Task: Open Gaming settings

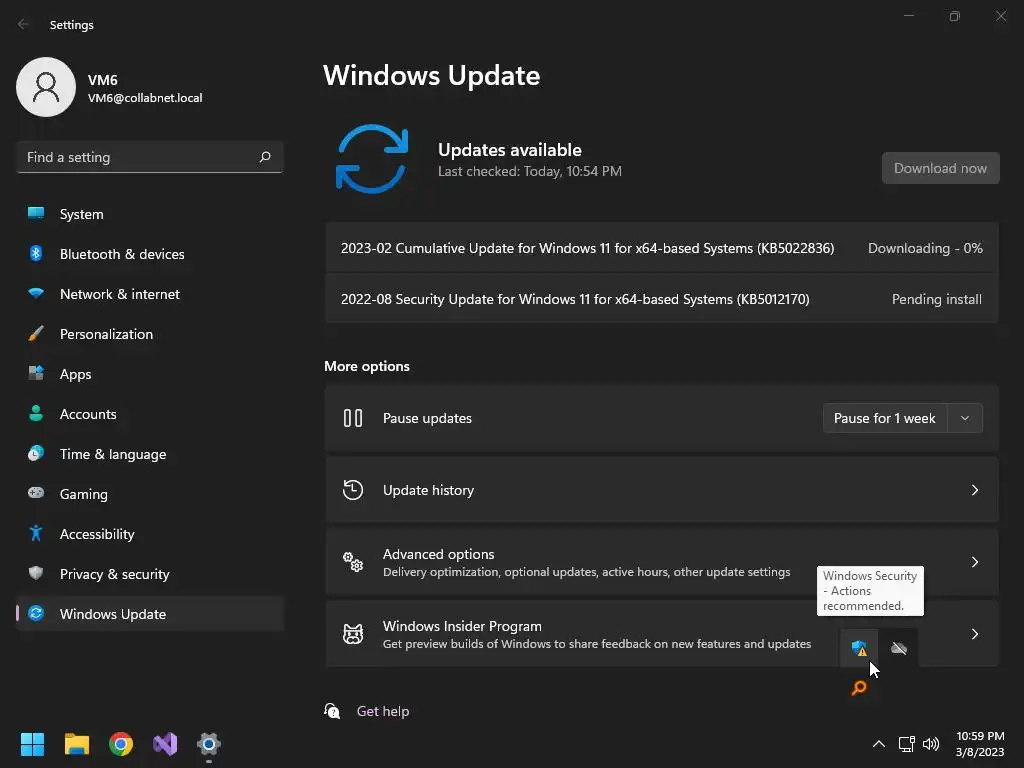Action: 150,494
